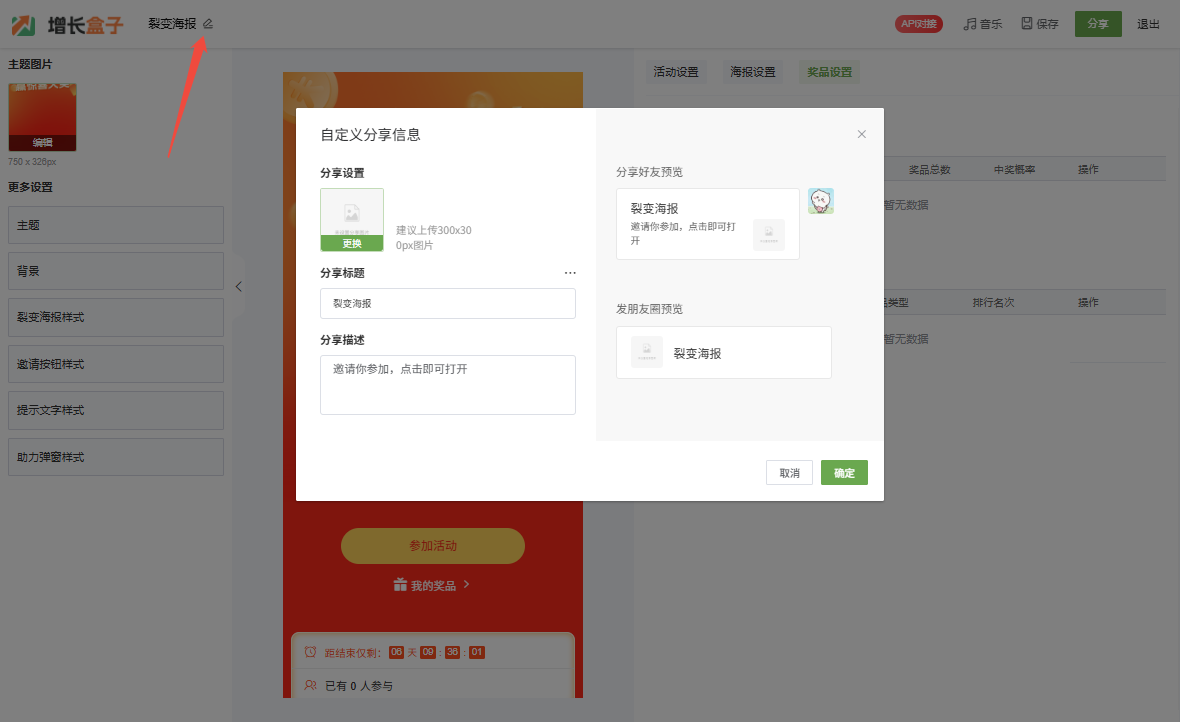This screenshot has height=722, width=1180.
Task: Click the edit pencil icon beside 裂变海报 title
Action: tap(208, 23)
